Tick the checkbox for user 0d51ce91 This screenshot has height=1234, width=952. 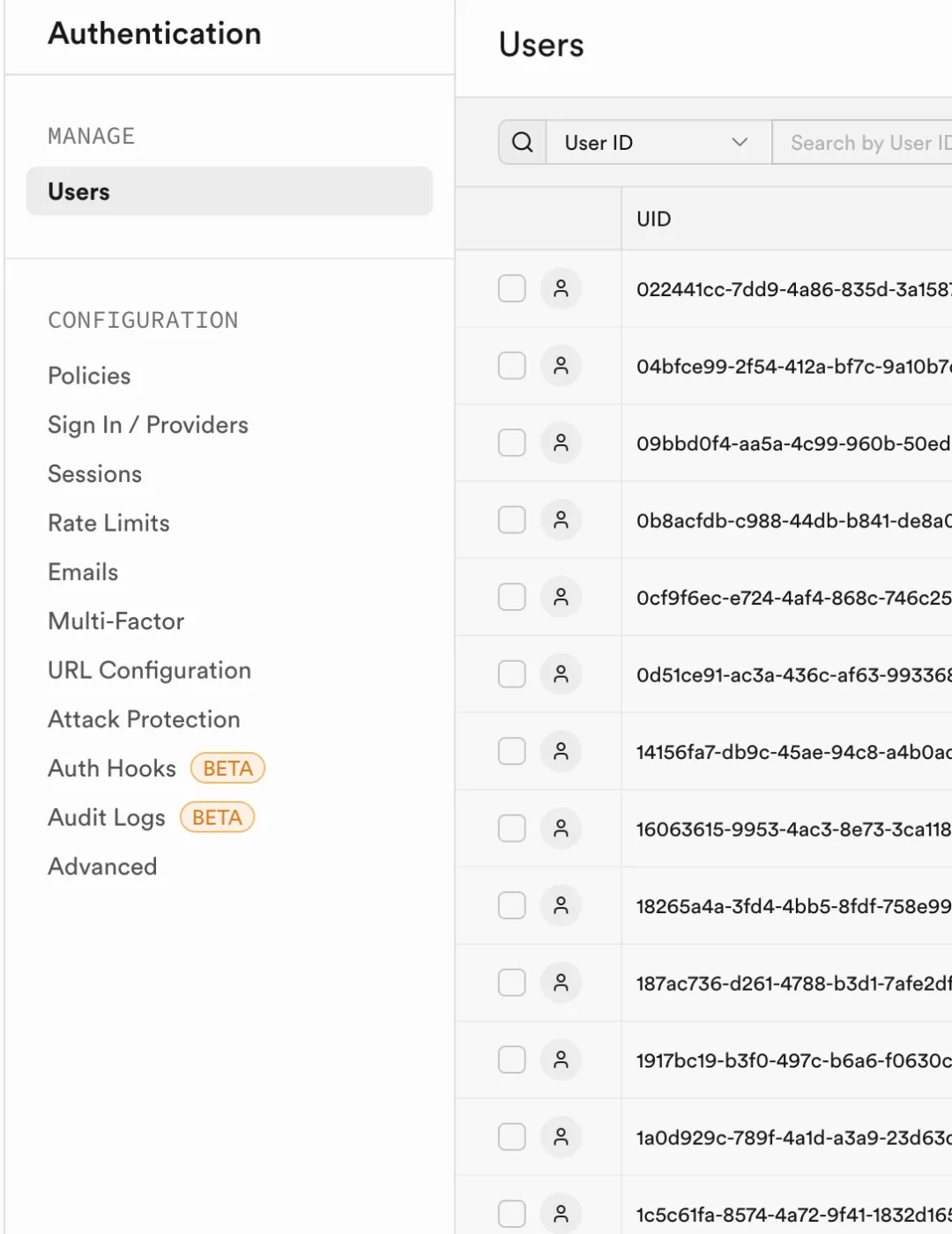pos(512,674)
